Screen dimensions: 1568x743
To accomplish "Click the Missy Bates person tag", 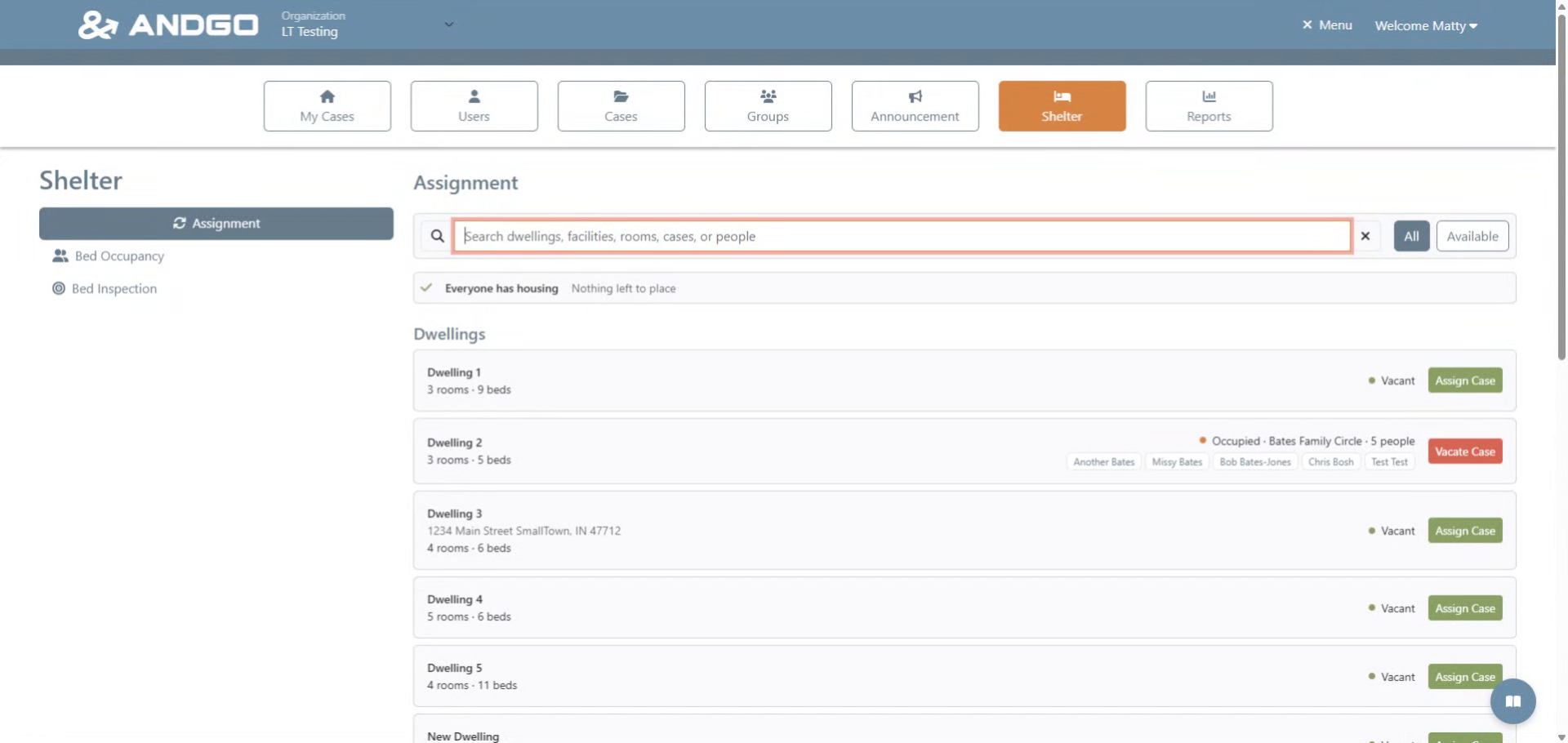I will (1177, 462).
